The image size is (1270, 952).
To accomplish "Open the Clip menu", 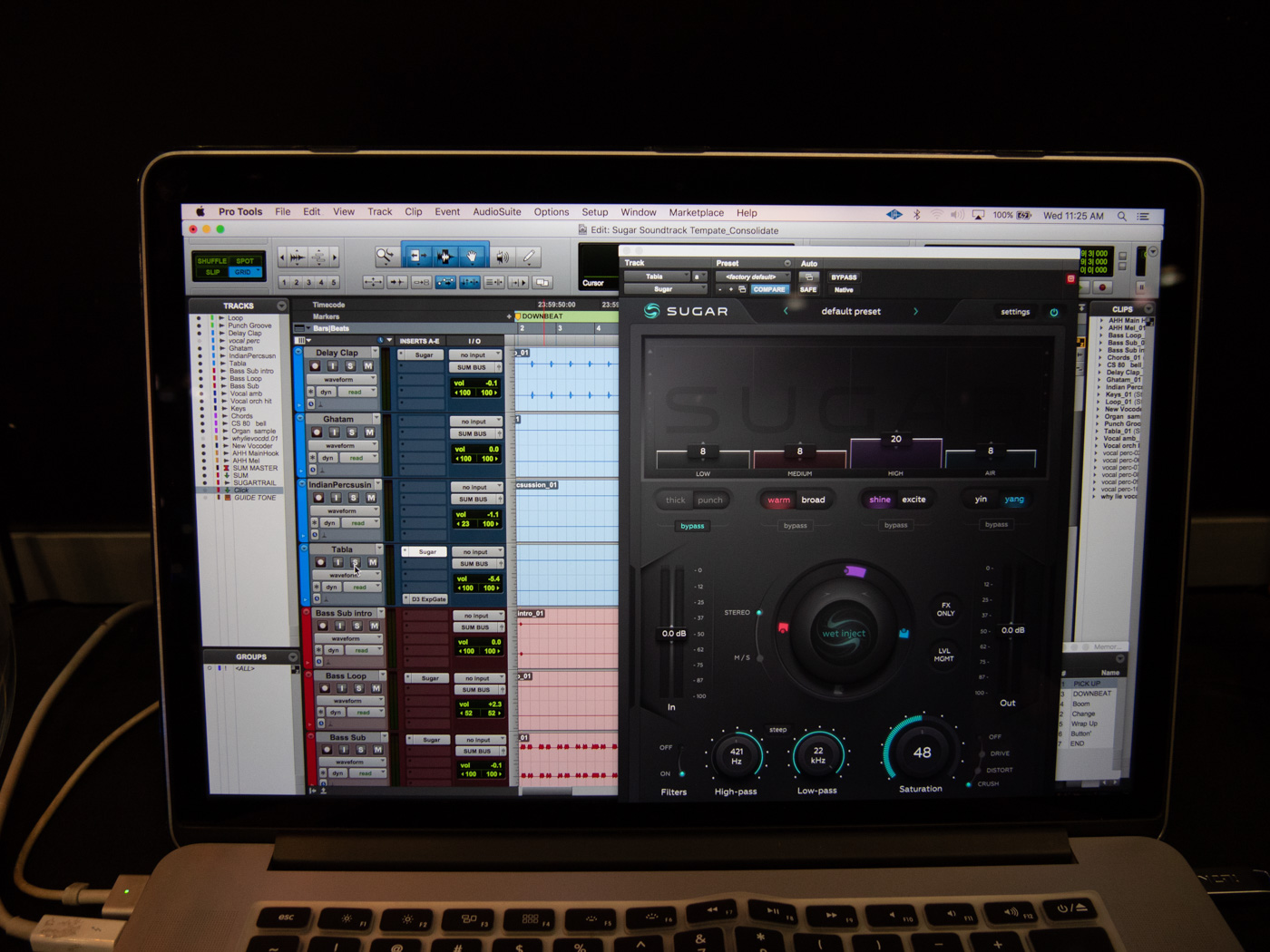I will point(414,211).
